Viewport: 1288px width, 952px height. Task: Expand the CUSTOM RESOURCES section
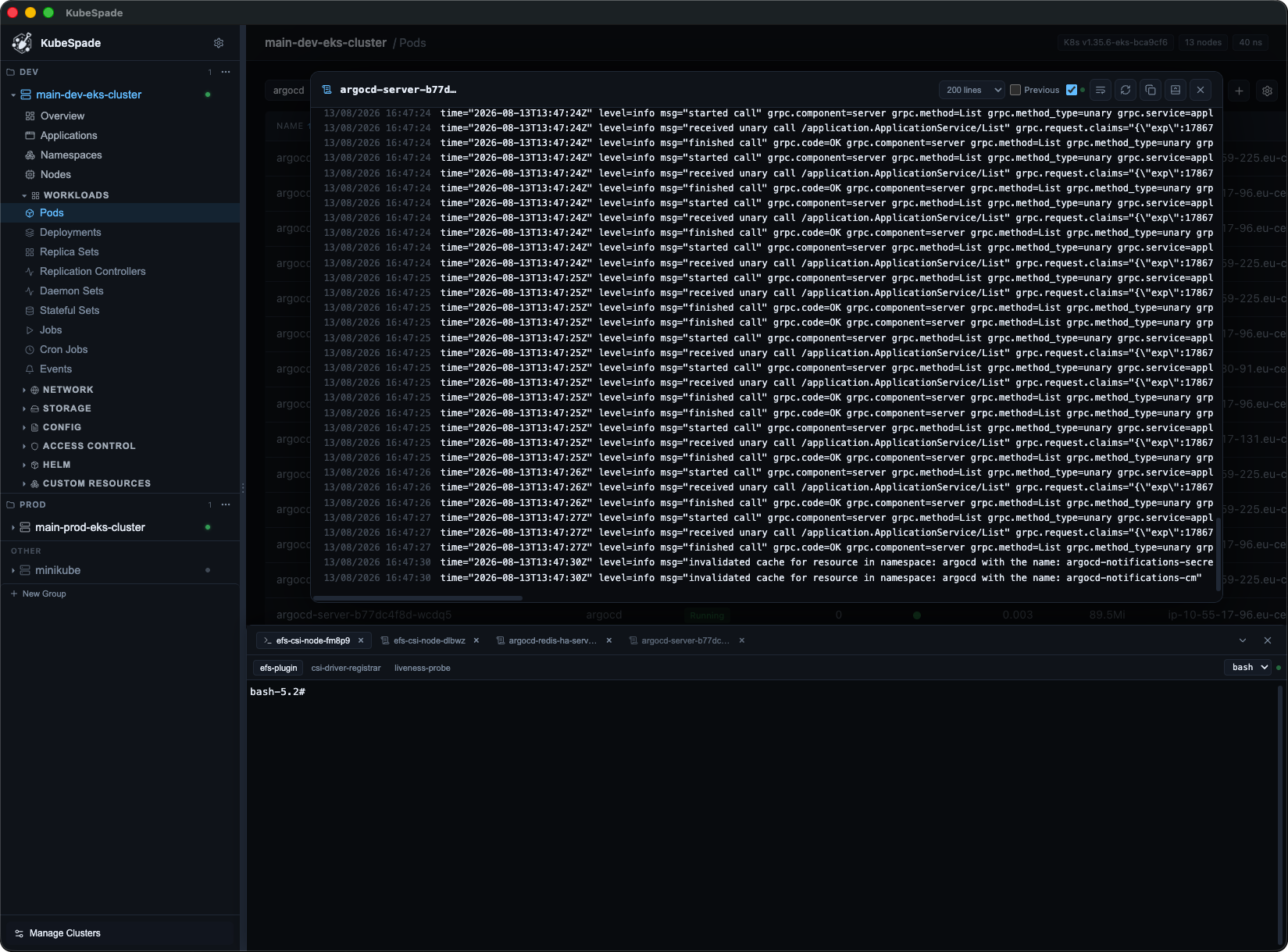(24, 483)
